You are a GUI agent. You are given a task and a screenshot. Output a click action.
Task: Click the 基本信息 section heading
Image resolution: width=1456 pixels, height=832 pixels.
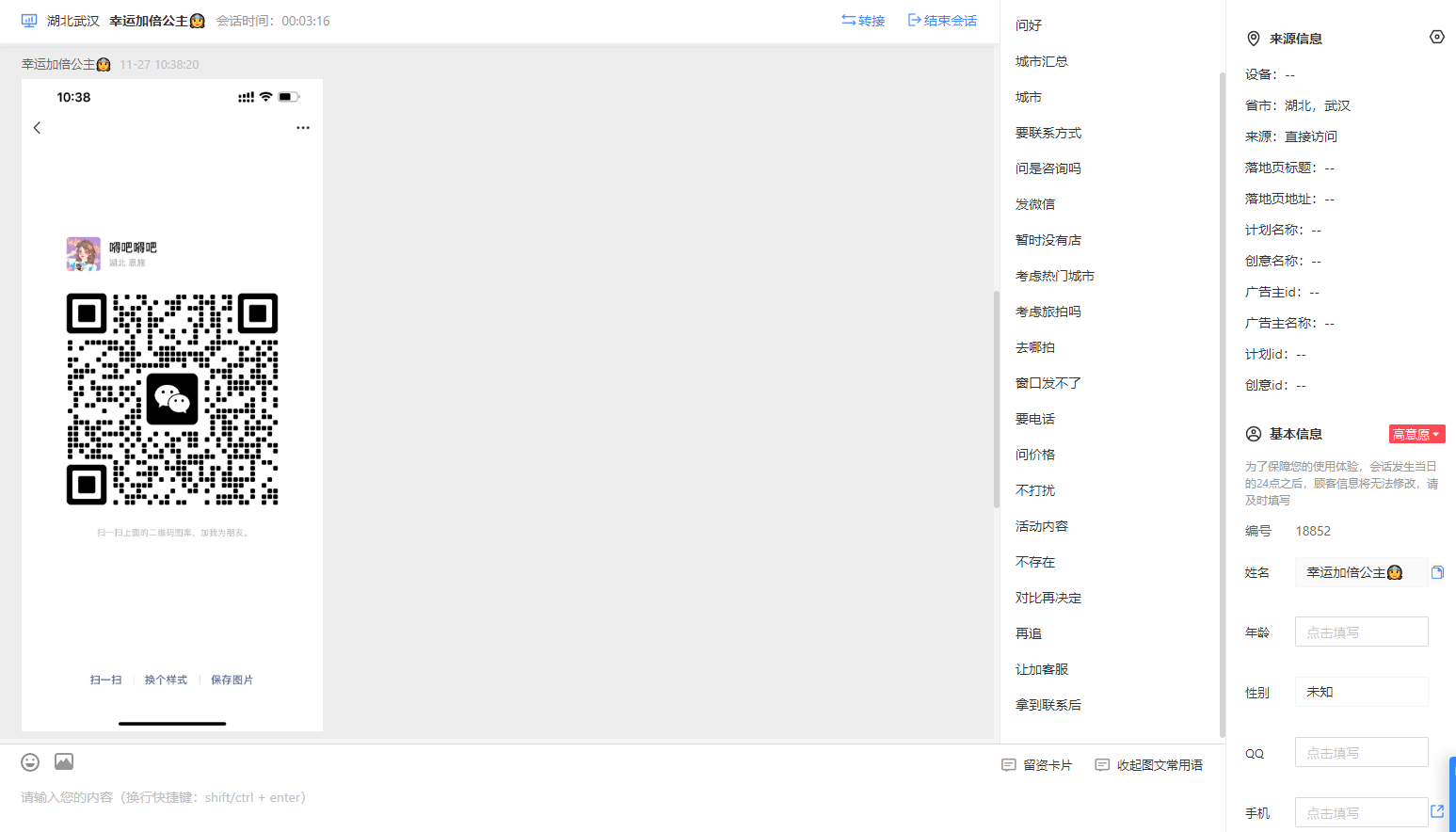[1296, 434]
